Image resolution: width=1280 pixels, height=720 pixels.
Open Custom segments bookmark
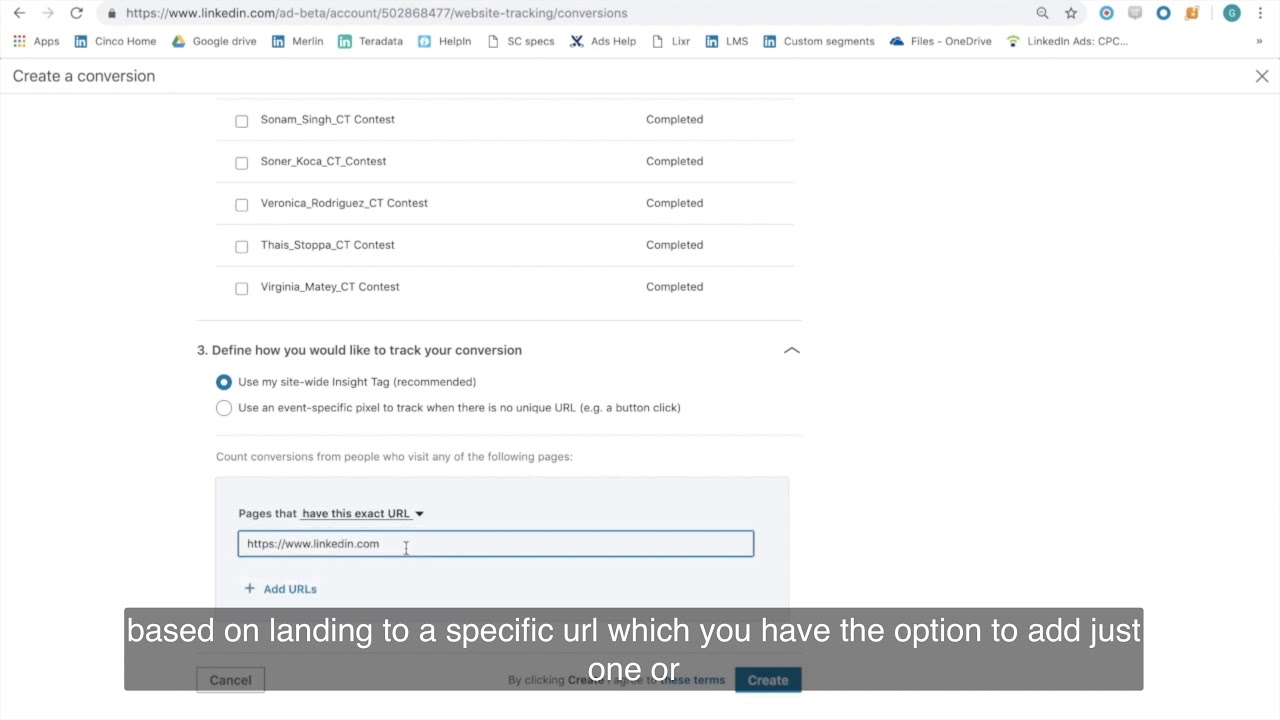coord(819,41)
